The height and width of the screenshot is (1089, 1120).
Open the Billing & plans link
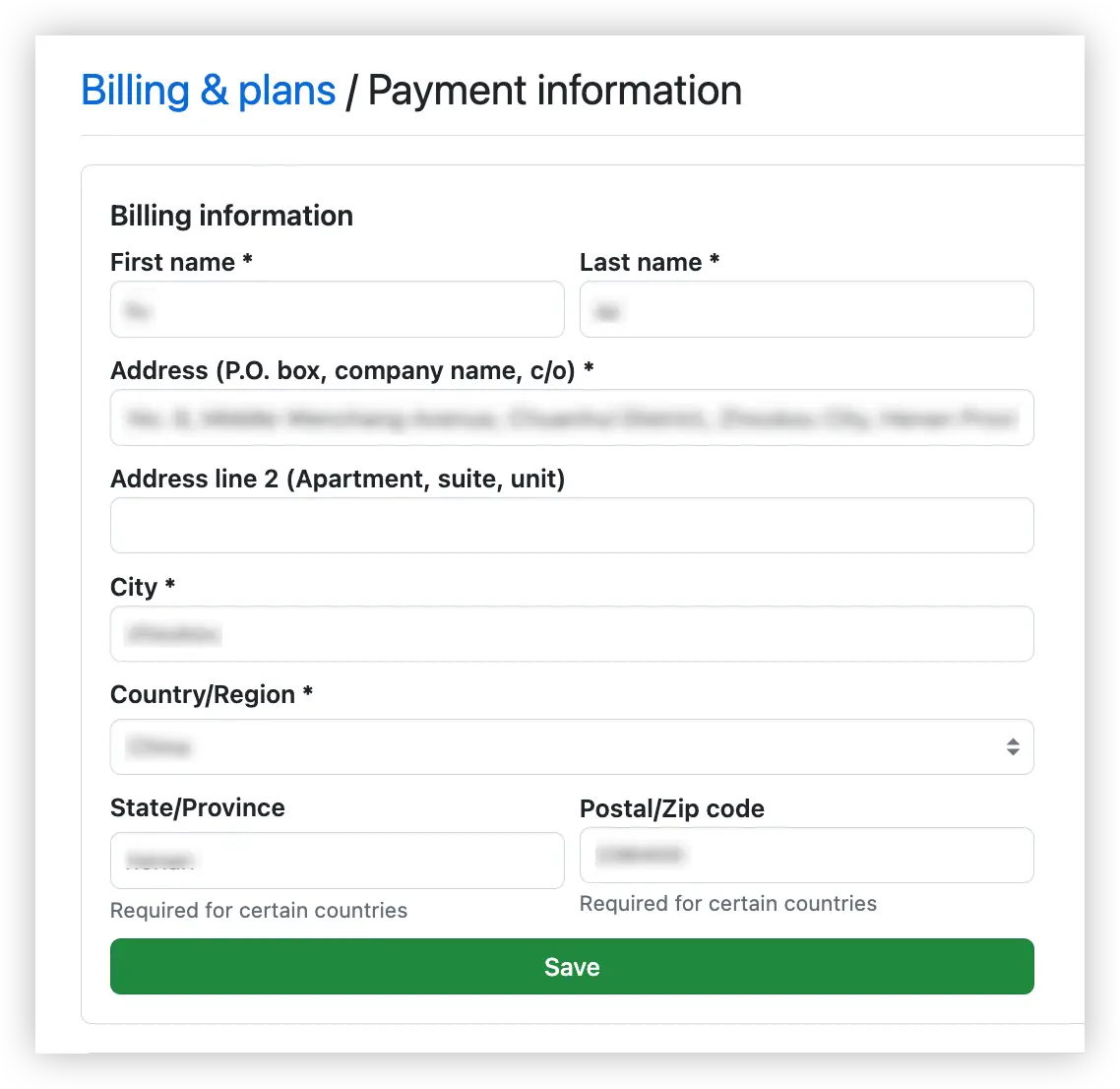click(208, 91)
